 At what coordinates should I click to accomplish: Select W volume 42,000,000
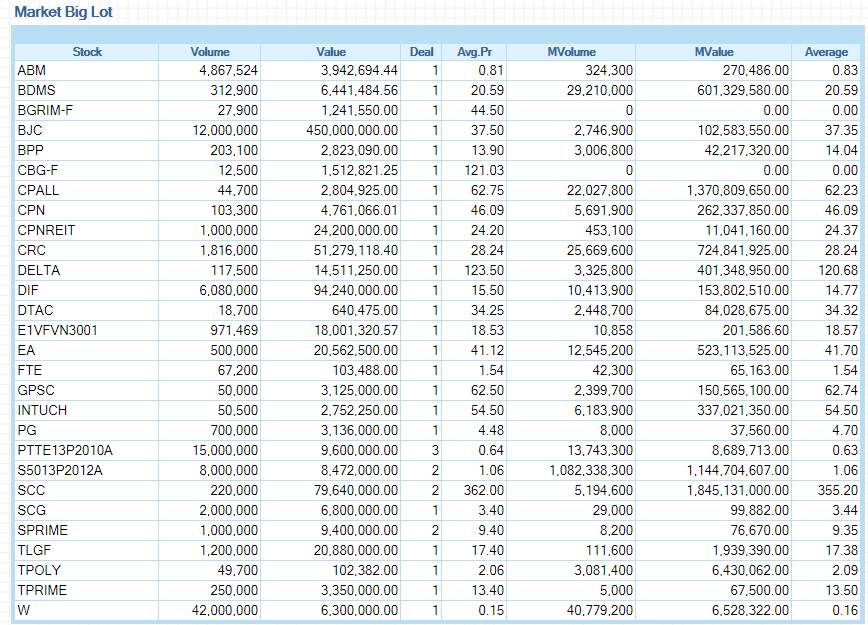click(x=225, y=610)
